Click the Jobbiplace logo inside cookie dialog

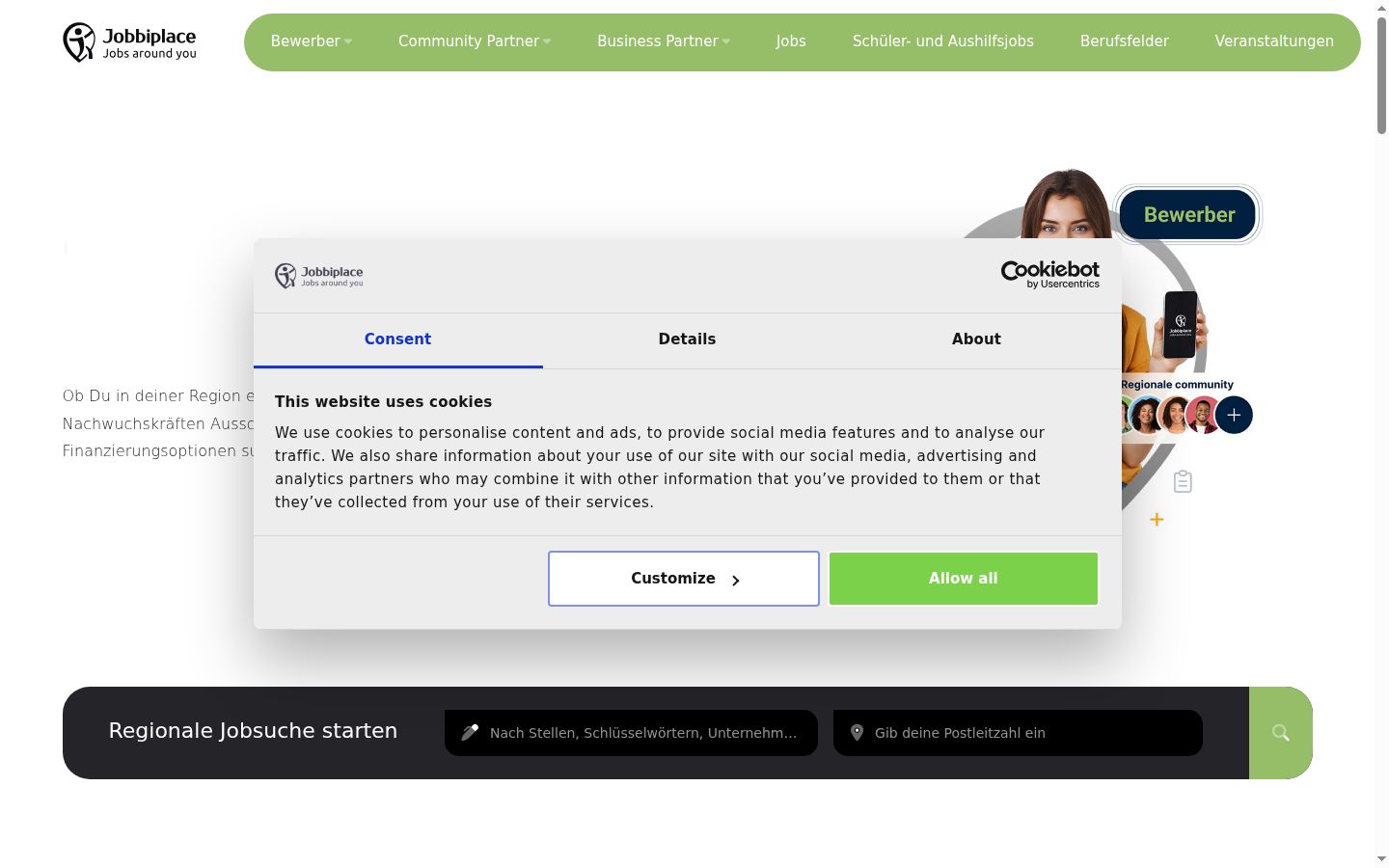319,276
